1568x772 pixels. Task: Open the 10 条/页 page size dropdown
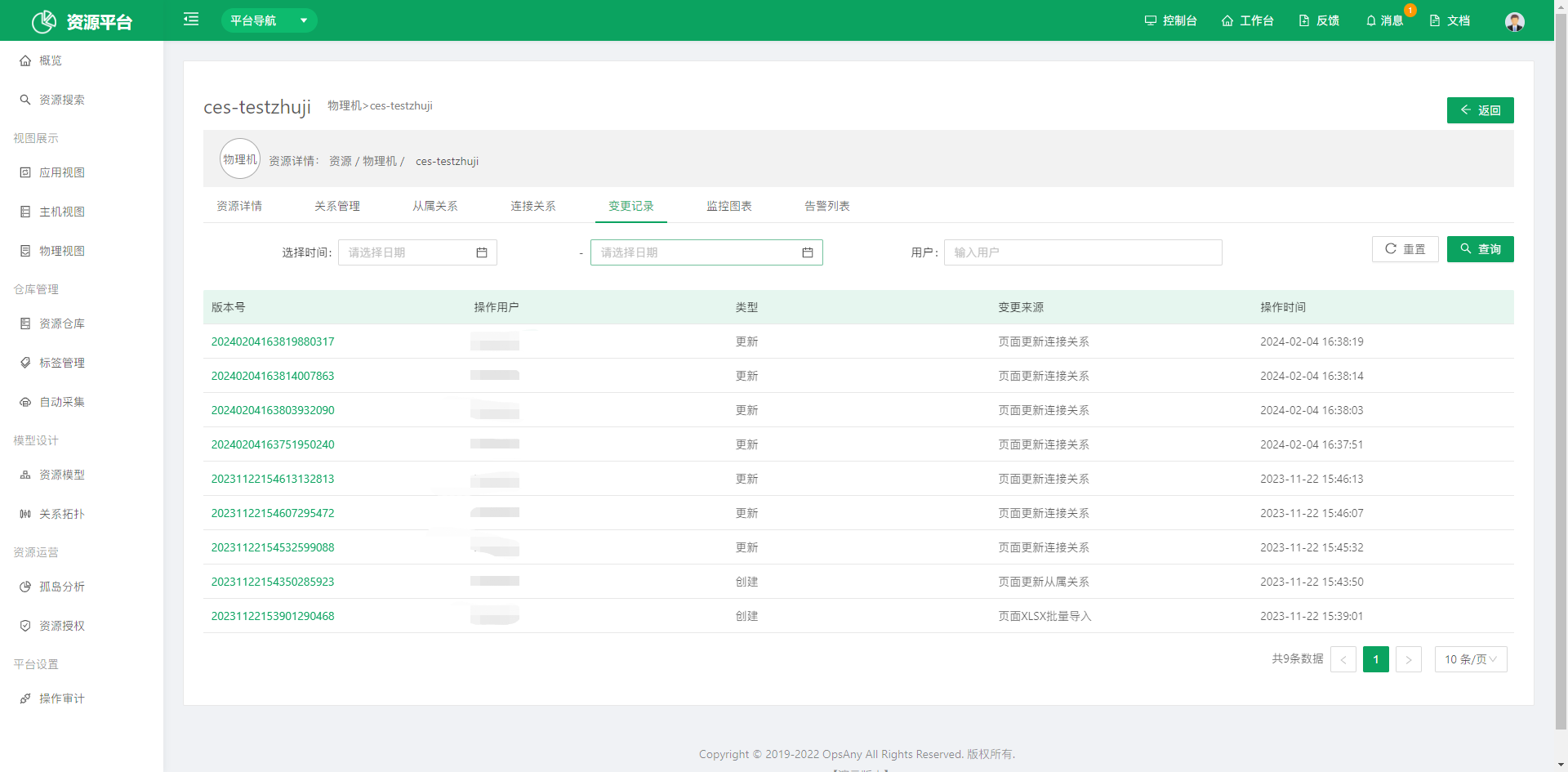[1471, 659]
